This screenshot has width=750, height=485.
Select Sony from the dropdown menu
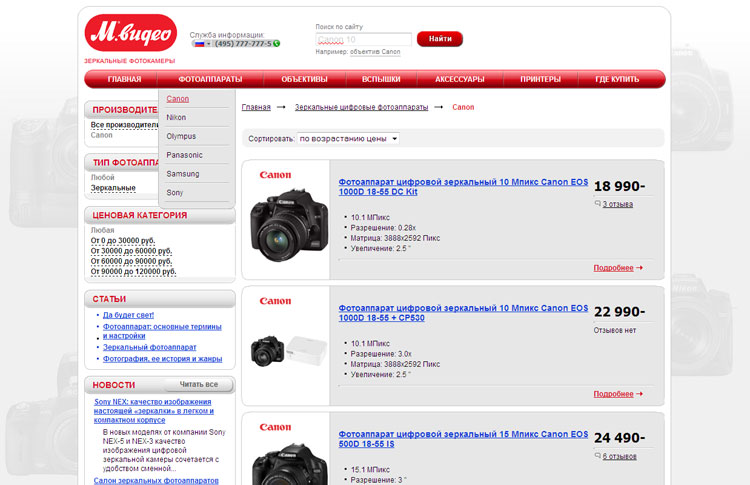click(175, 192)
